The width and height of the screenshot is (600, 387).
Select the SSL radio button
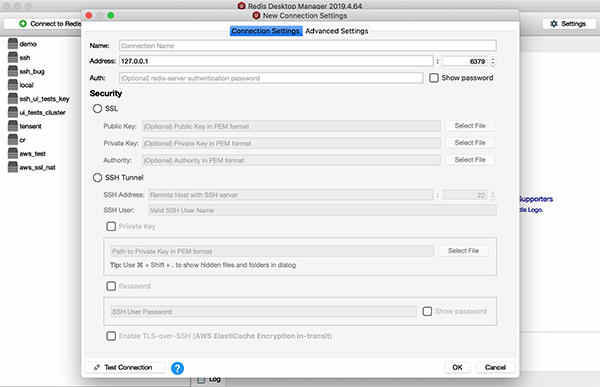pyautogui.click(x=97, y=109)
